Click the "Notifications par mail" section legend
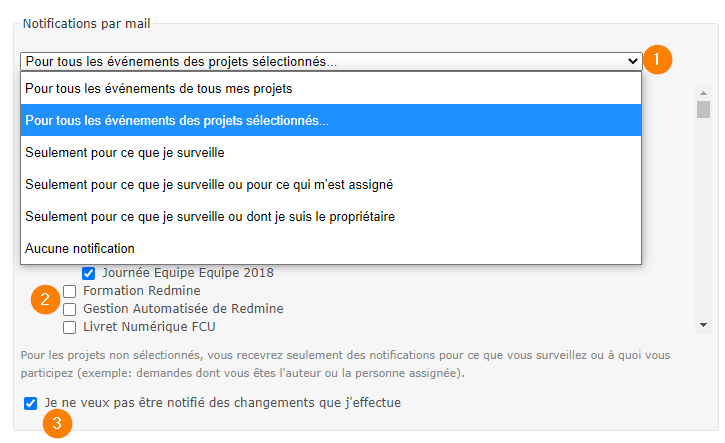 pos(85,22)
